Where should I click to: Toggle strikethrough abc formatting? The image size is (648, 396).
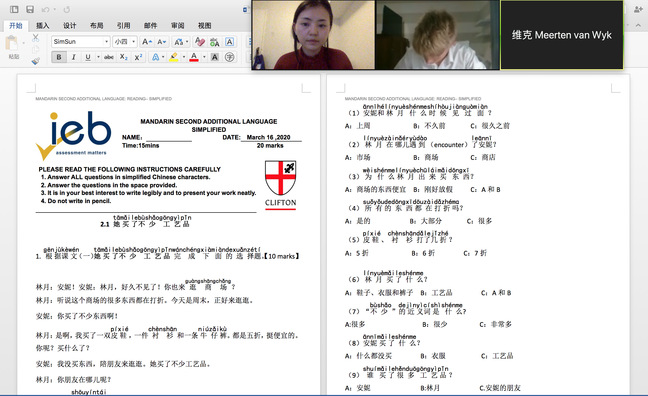click(109, 57)
